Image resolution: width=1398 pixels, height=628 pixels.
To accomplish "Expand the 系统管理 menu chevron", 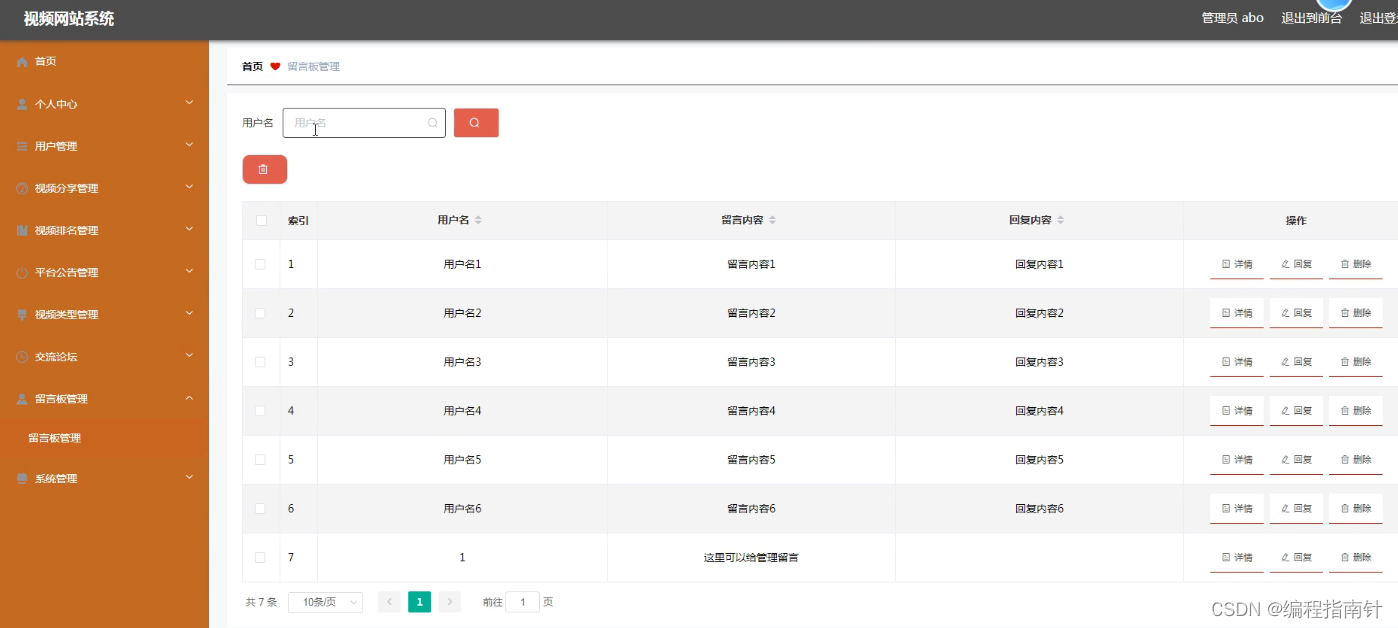I will pos(189,477).
